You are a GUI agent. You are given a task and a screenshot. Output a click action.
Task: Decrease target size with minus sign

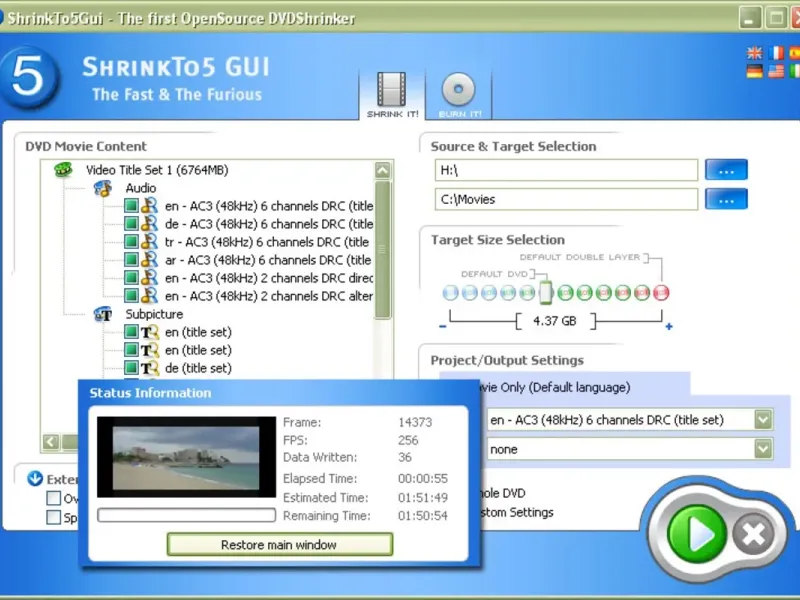point(442,327)
